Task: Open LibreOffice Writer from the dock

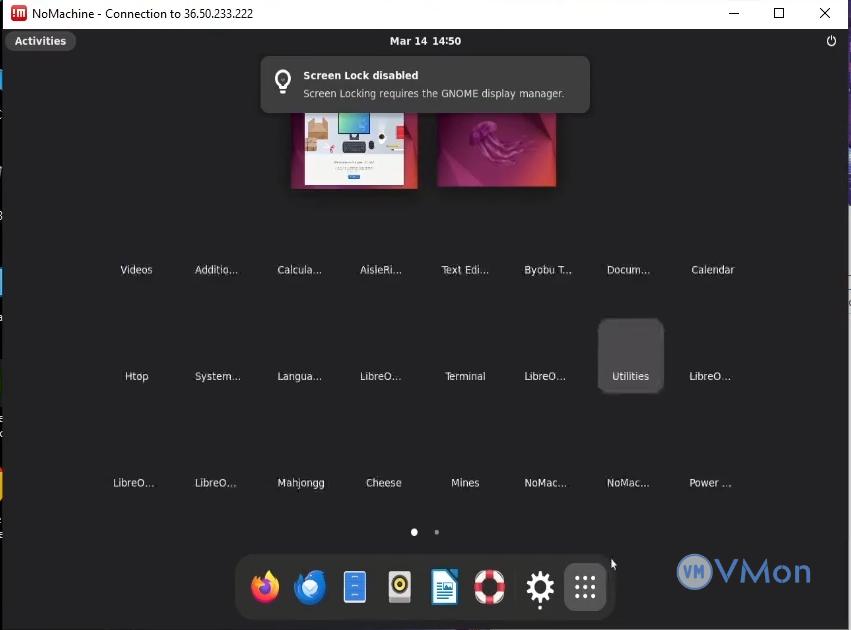Action: [444, 587]
